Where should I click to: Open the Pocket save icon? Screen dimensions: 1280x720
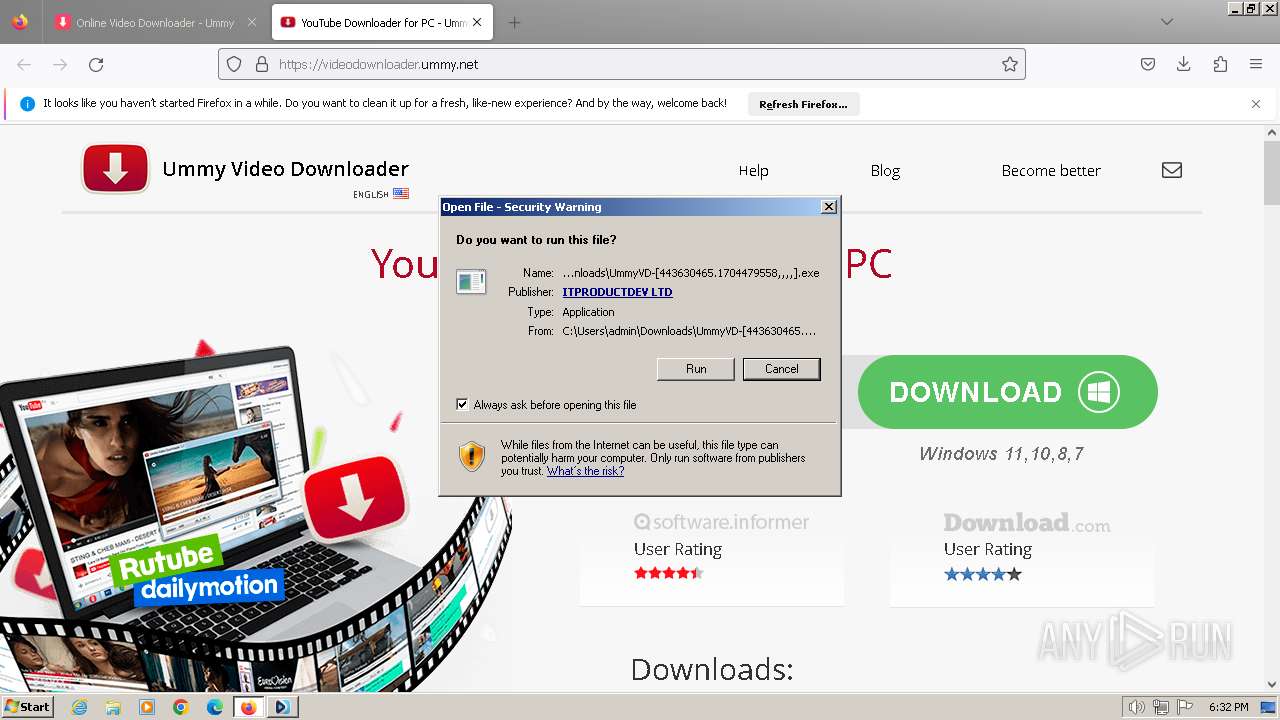1148,64
